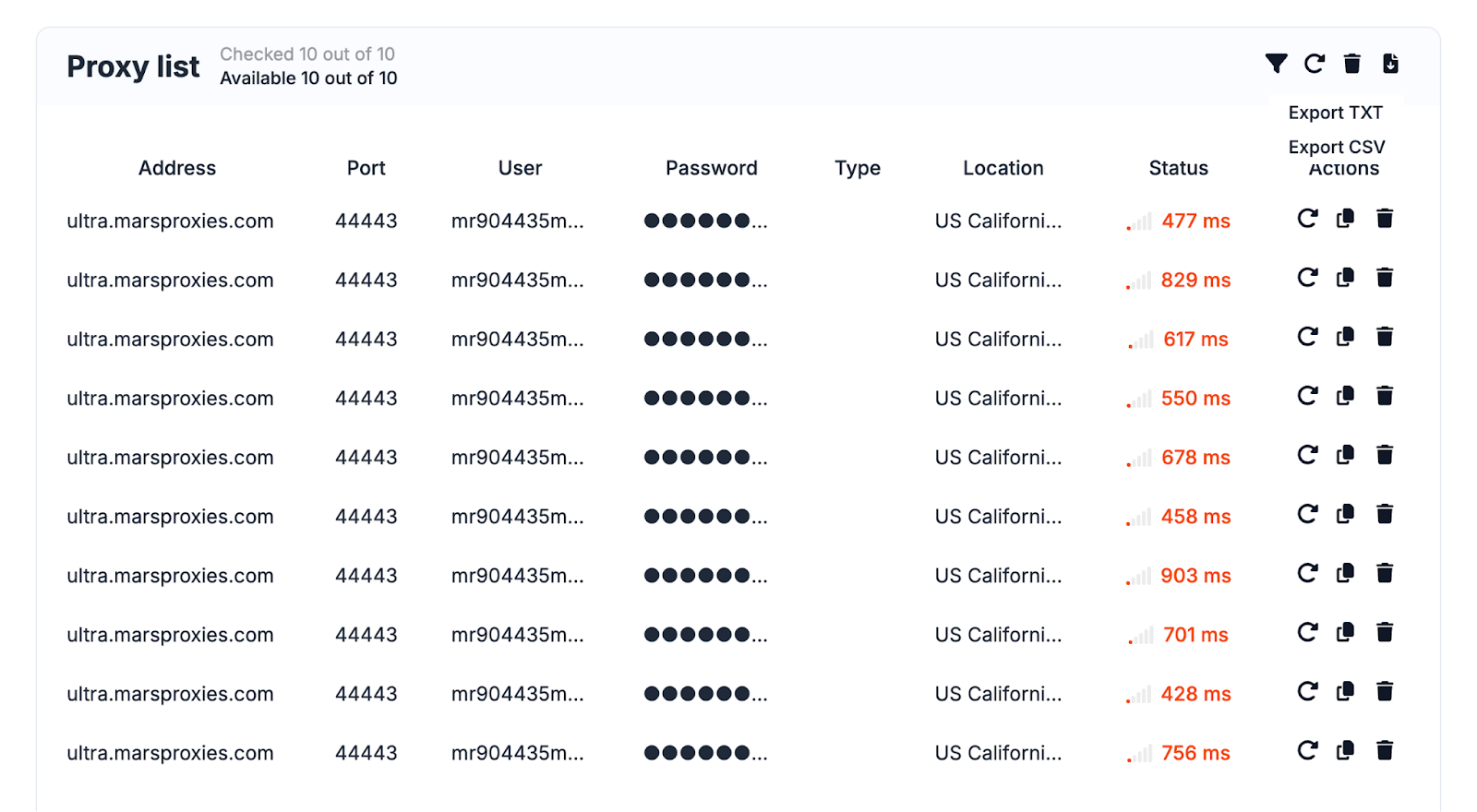Image resolution: width=1477 pixels, height=812 pixels.
Task: Delete the proxy with 477 ms latency
Action: [1385, 219]
